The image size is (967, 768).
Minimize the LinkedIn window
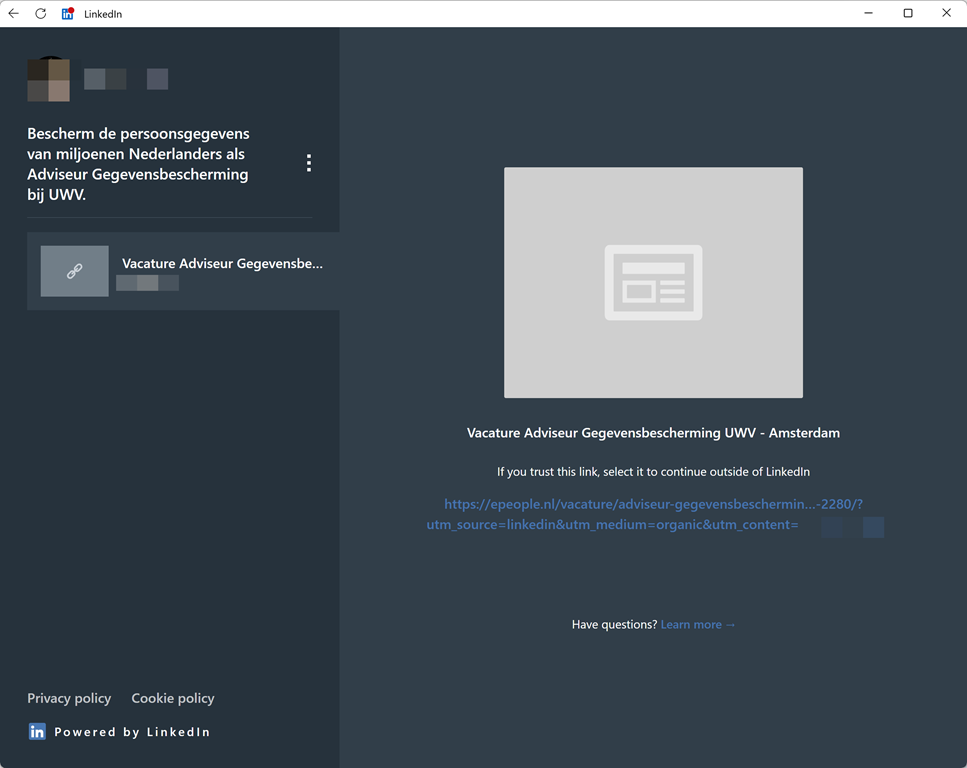[869, 14]
